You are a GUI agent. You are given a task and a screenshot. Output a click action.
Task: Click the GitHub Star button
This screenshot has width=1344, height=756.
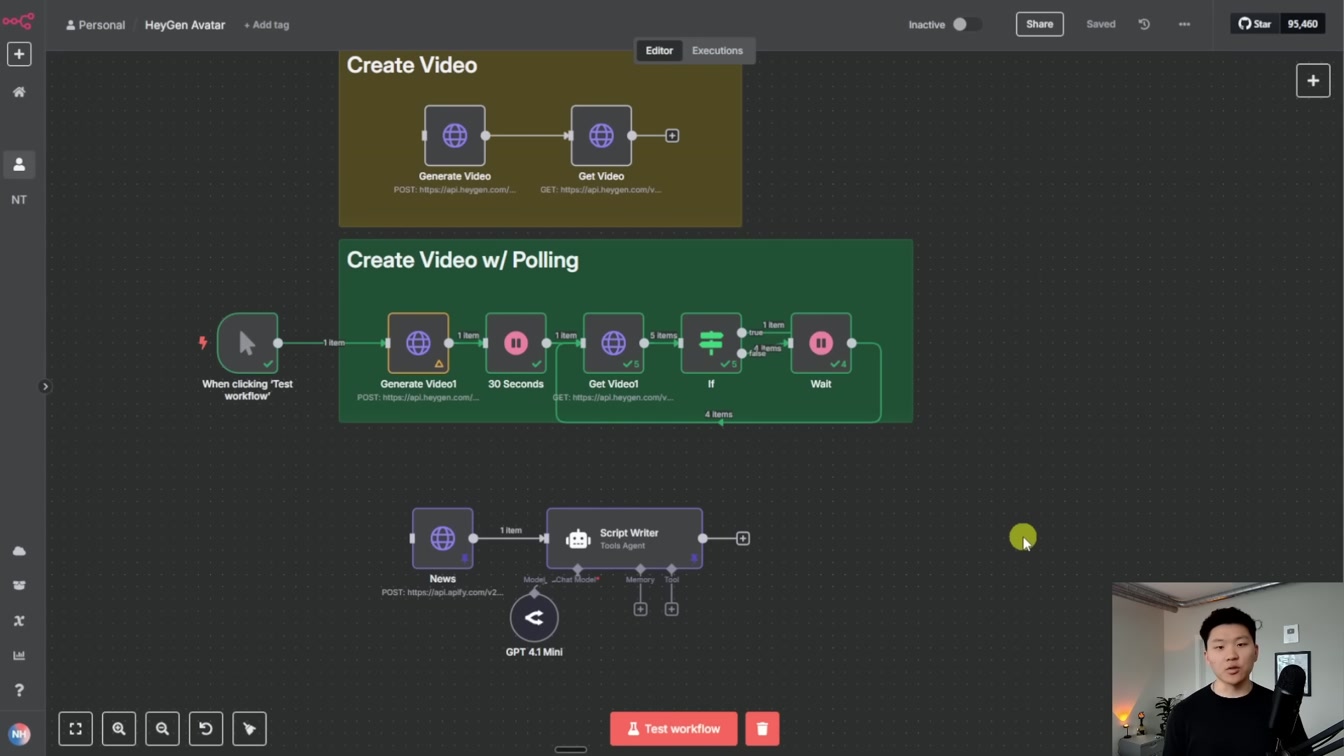[1254, 24]
